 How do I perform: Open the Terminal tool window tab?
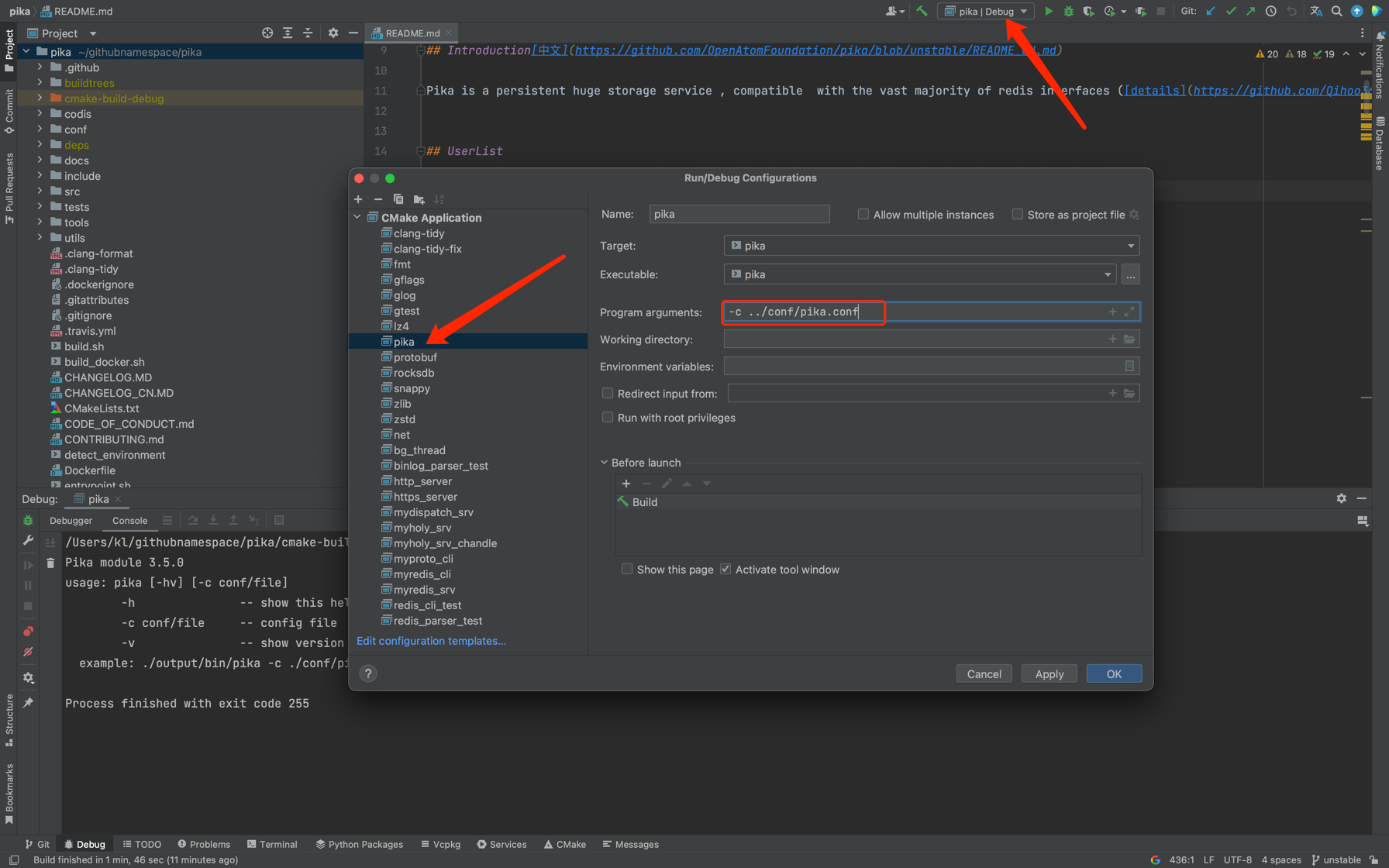[x=272, y=844]
